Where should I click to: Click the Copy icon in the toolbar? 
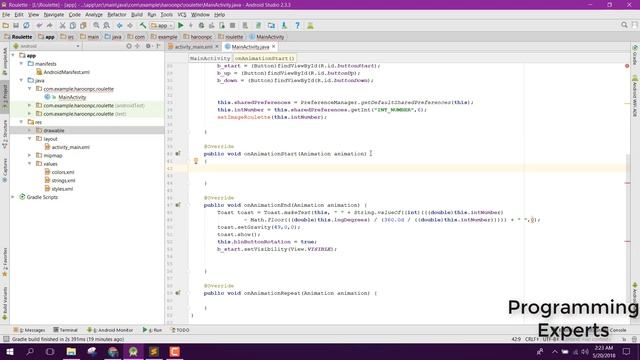[73, 25]
